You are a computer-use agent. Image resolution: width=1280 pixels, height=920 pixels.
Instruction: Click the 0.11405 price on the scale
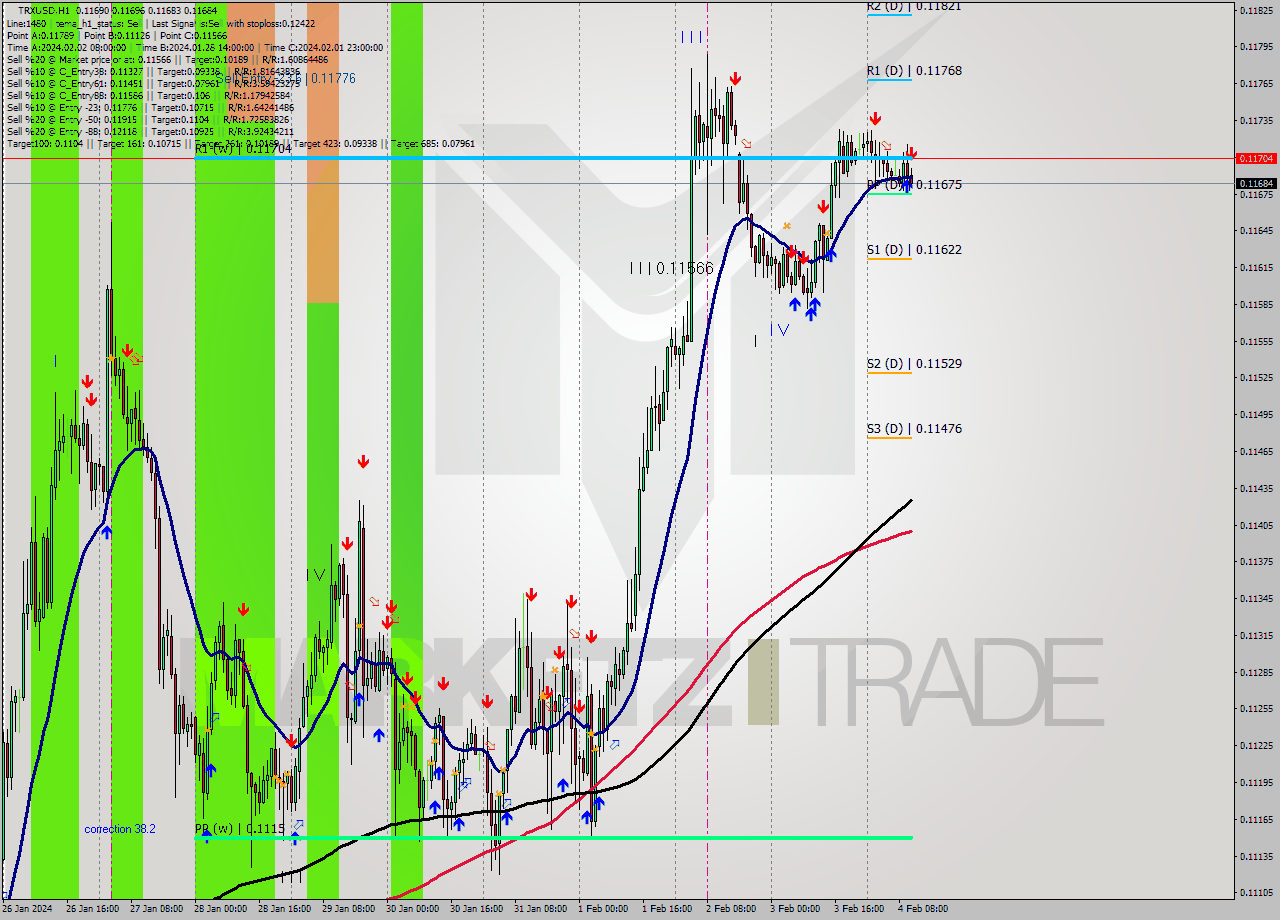point(1255,525)
